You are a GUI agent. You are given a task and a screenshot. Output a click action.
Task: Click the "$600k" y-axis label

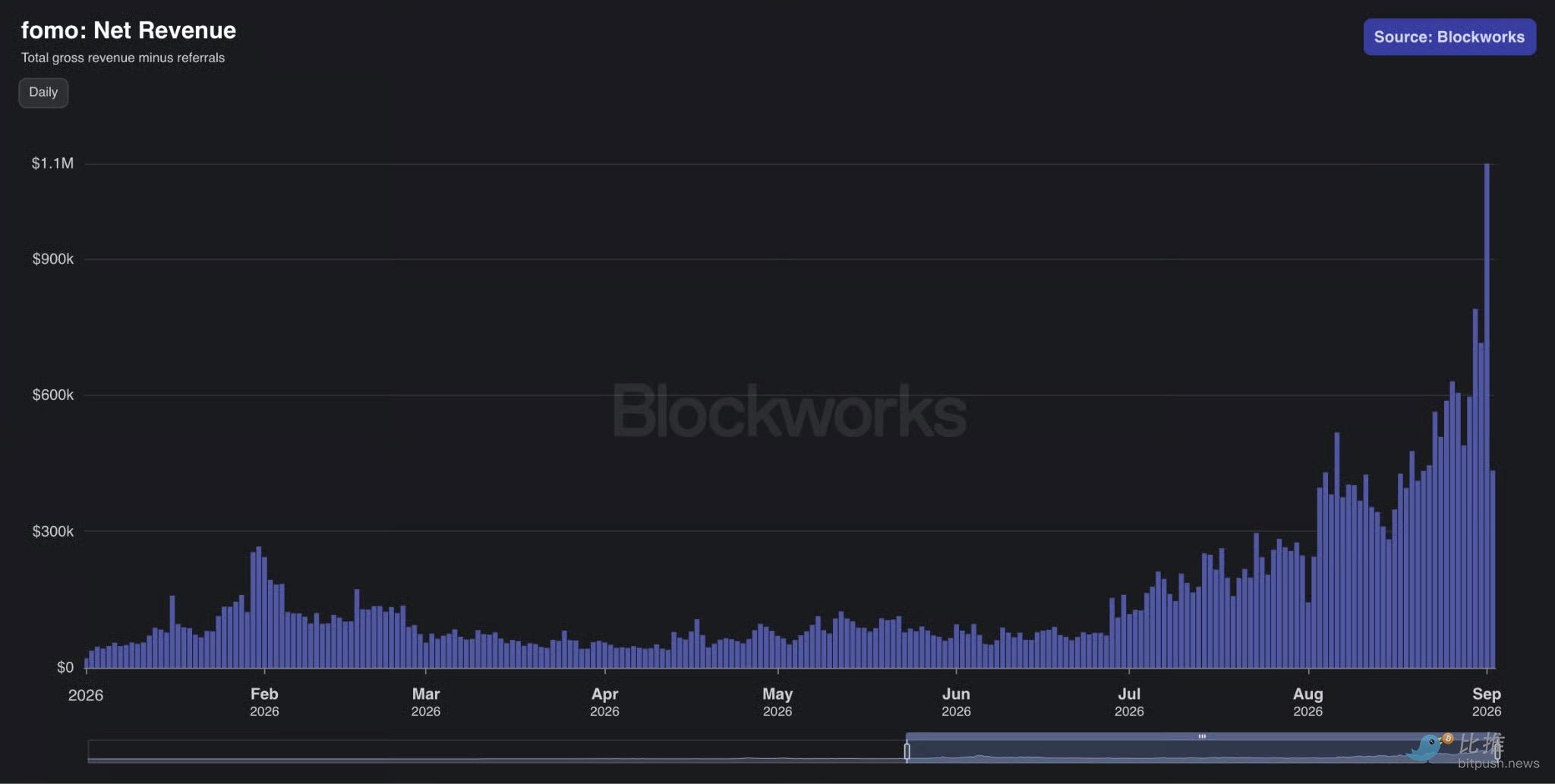pos(53,395)
